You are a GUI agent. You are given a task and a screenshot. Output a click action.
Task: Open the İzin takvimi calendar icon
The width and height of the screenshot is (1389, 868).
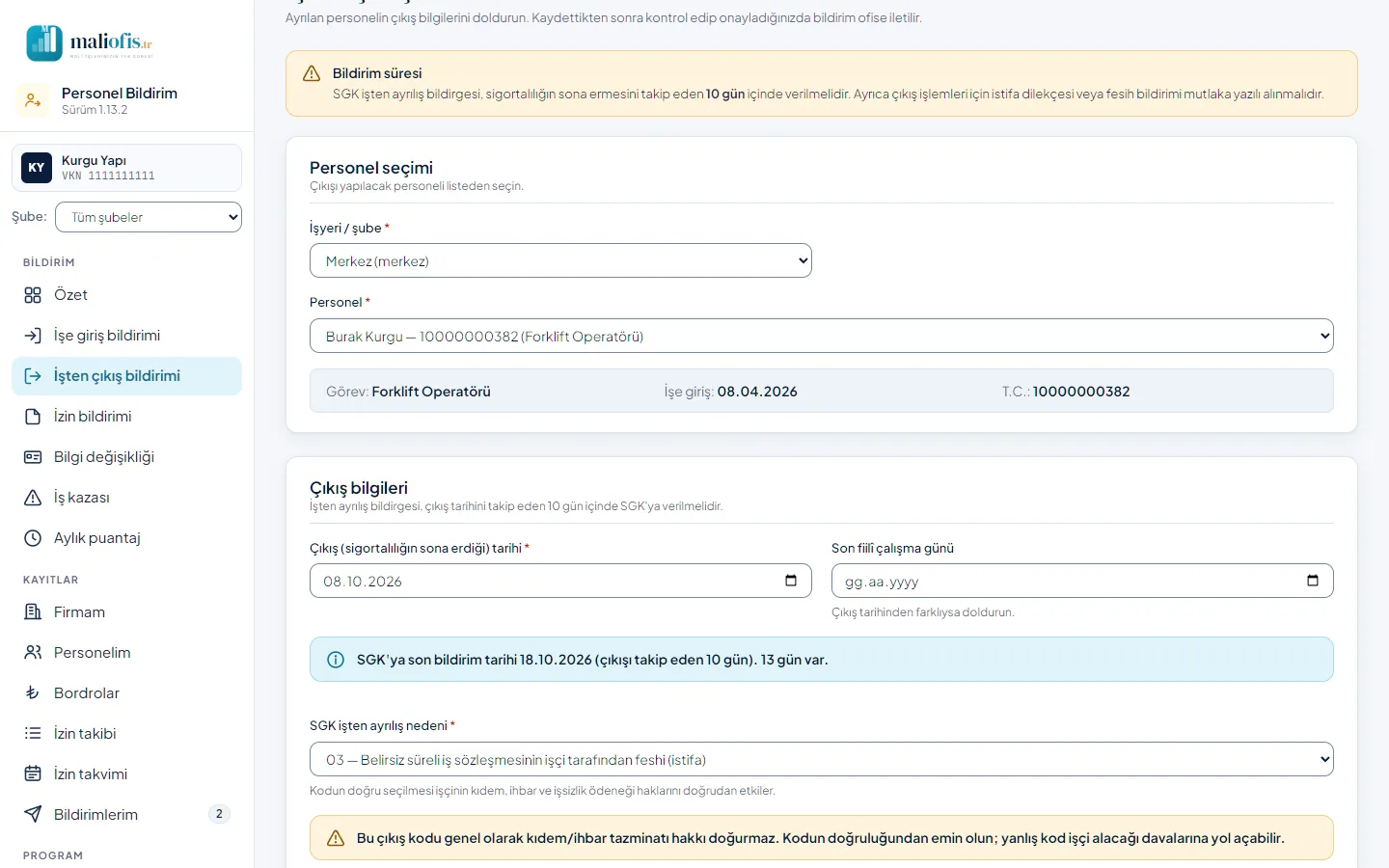click(33, 774)
